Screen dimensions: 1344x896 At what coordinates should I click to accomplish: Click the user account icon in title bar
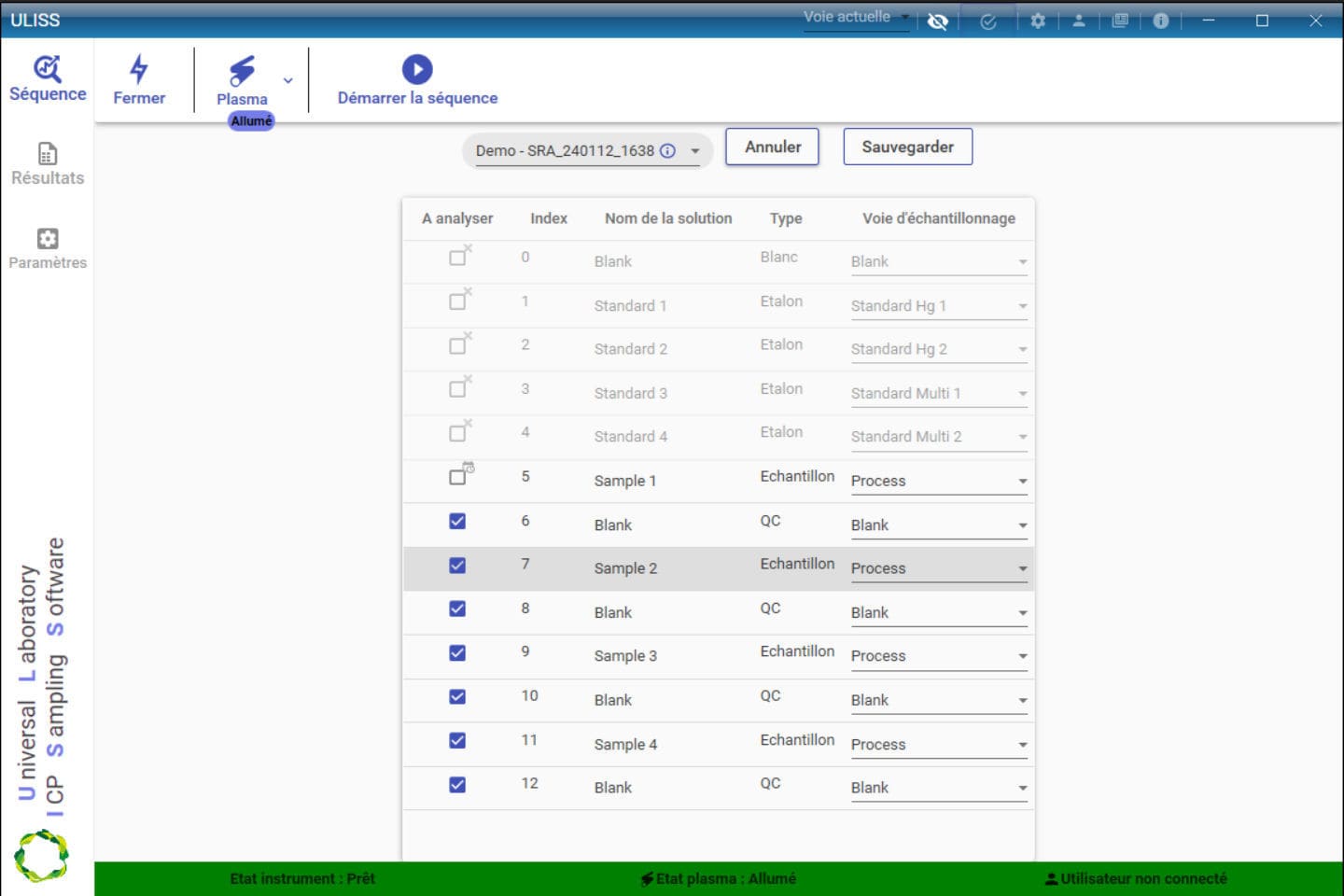tap(1078, 20)
